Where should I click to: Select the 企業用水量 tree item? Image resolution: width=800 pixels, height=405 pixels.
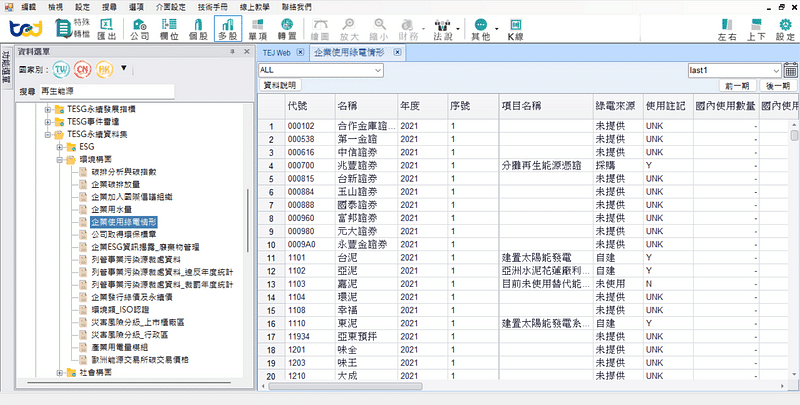coord(112,209)
